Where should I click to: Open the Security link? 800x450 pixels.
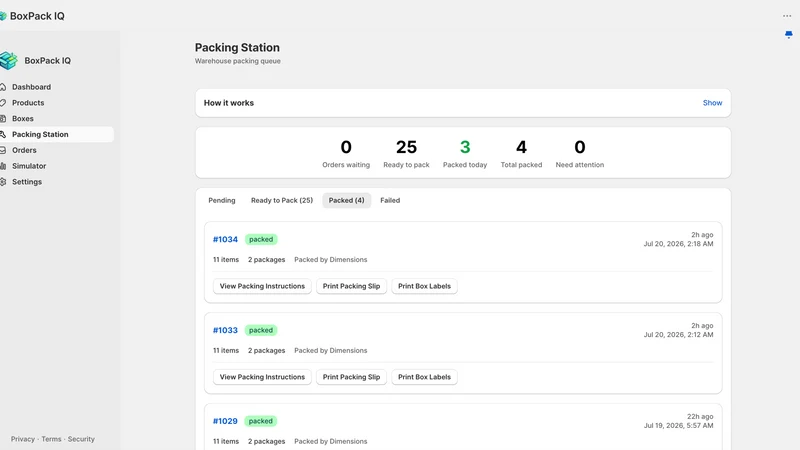[81, 439]
